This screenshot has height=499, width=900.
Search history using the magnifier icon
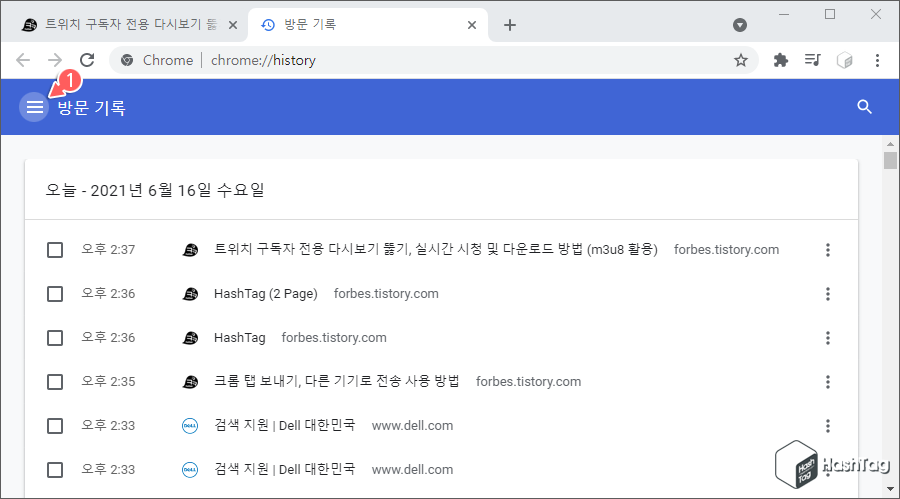[864, 107]
